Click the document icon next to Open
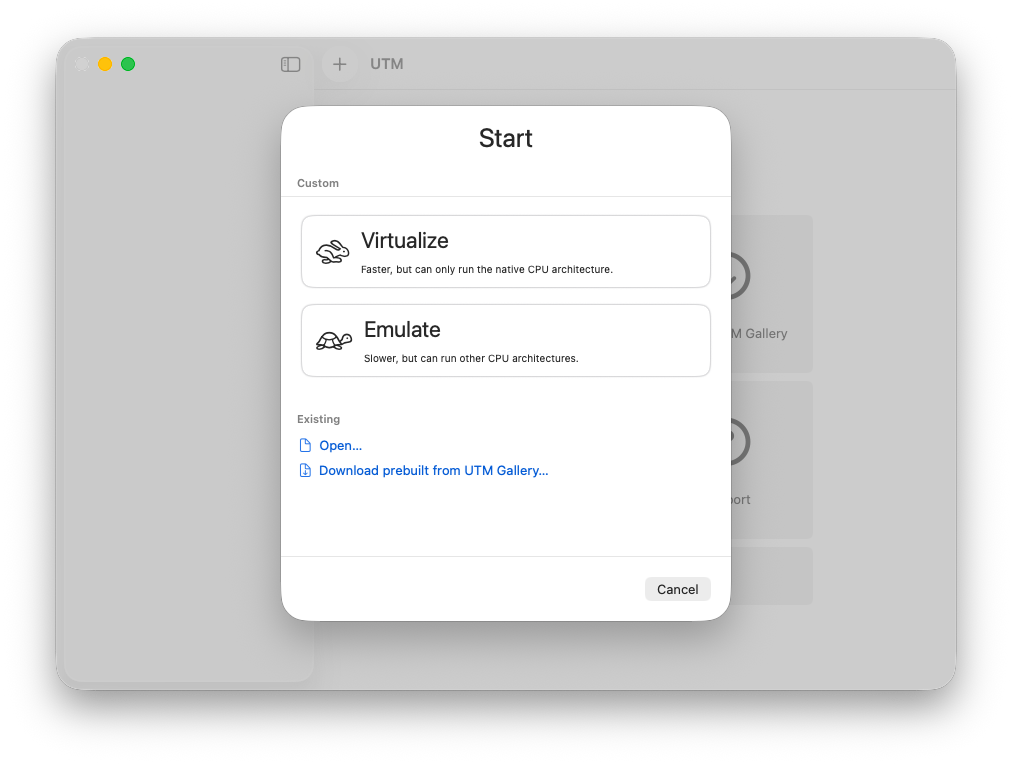The width and height of the screenshot is (1012, 764). point(305,445)
